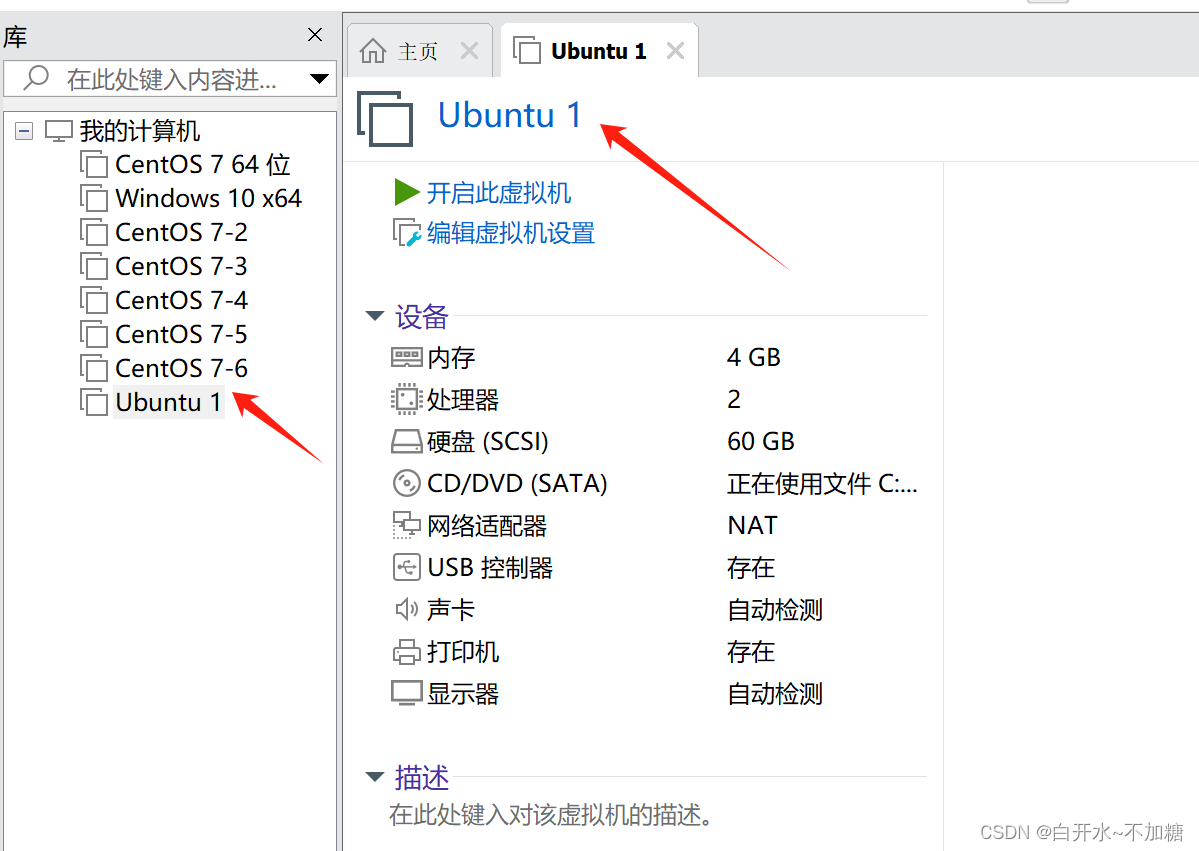Select CentOS 7-2 in library
Image resolution: width=1199 pixels, height=851 pixels.
(x=181, y=232)
